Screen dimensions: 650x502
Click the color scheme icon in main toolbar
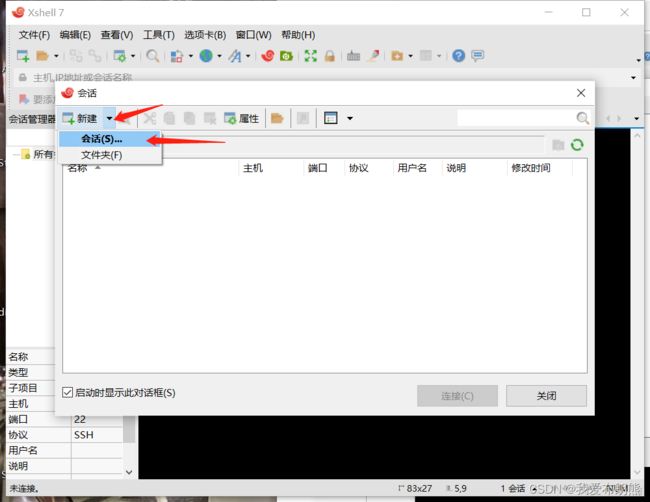coord(177,56)
